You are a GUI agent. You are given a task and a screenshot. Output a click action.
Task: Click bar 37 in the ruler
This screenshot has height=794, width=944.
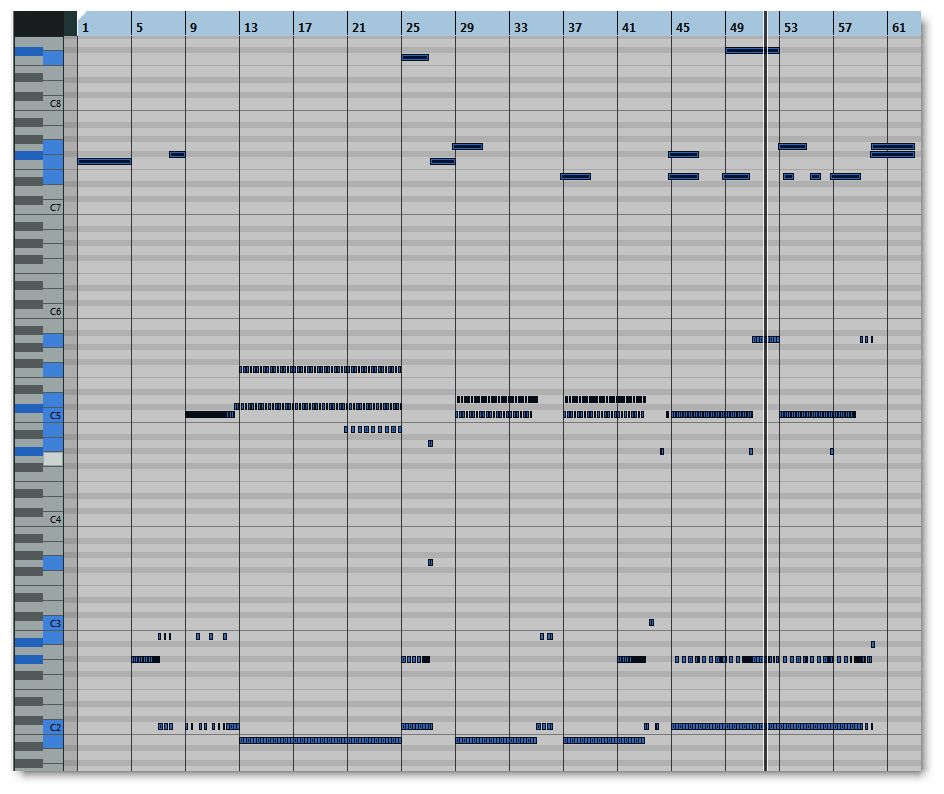[574, 28]
